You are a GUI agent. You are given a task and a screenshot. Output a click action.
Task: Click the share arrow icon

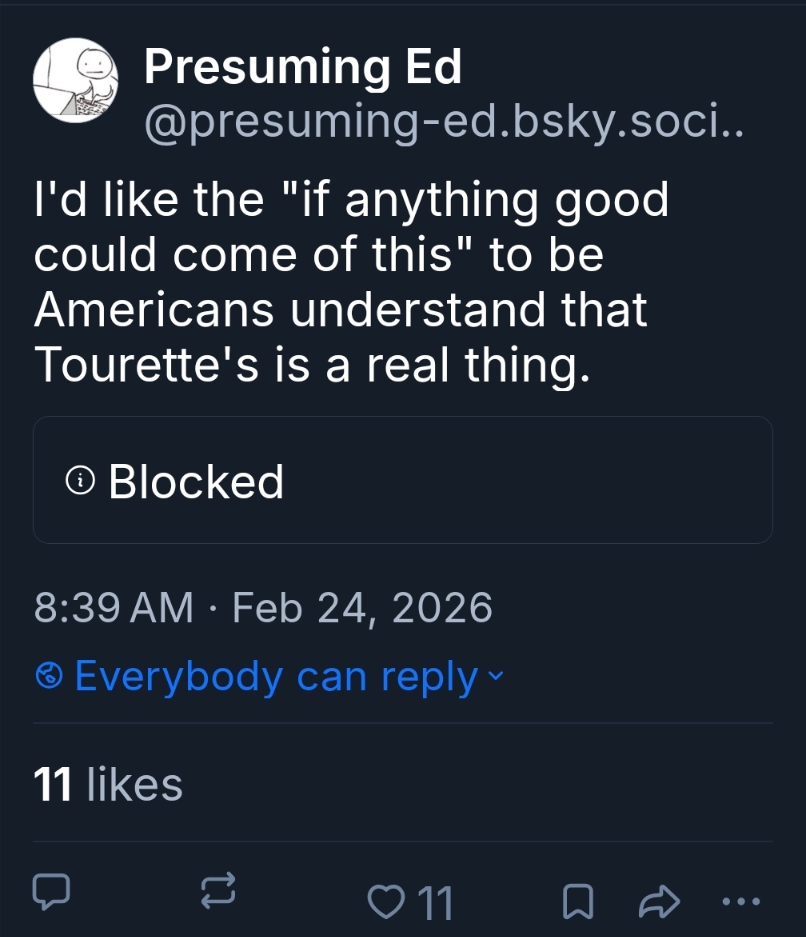coord(658,903)
